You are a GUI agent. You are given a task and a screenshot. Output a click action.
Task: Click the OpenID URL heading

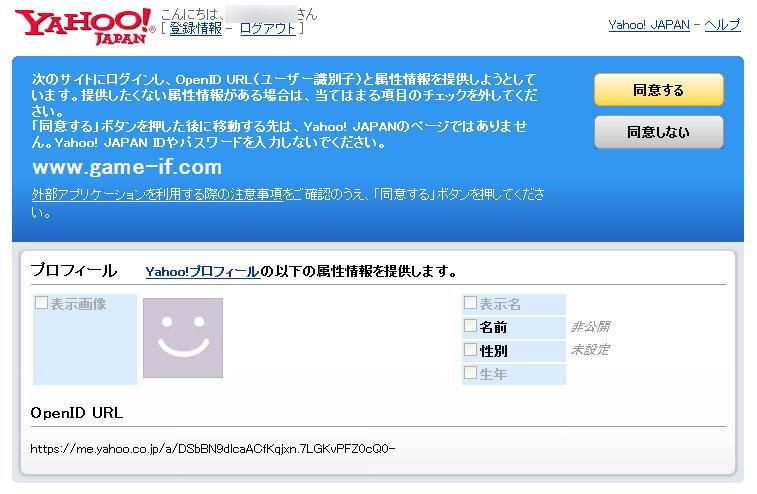(77, 413)
